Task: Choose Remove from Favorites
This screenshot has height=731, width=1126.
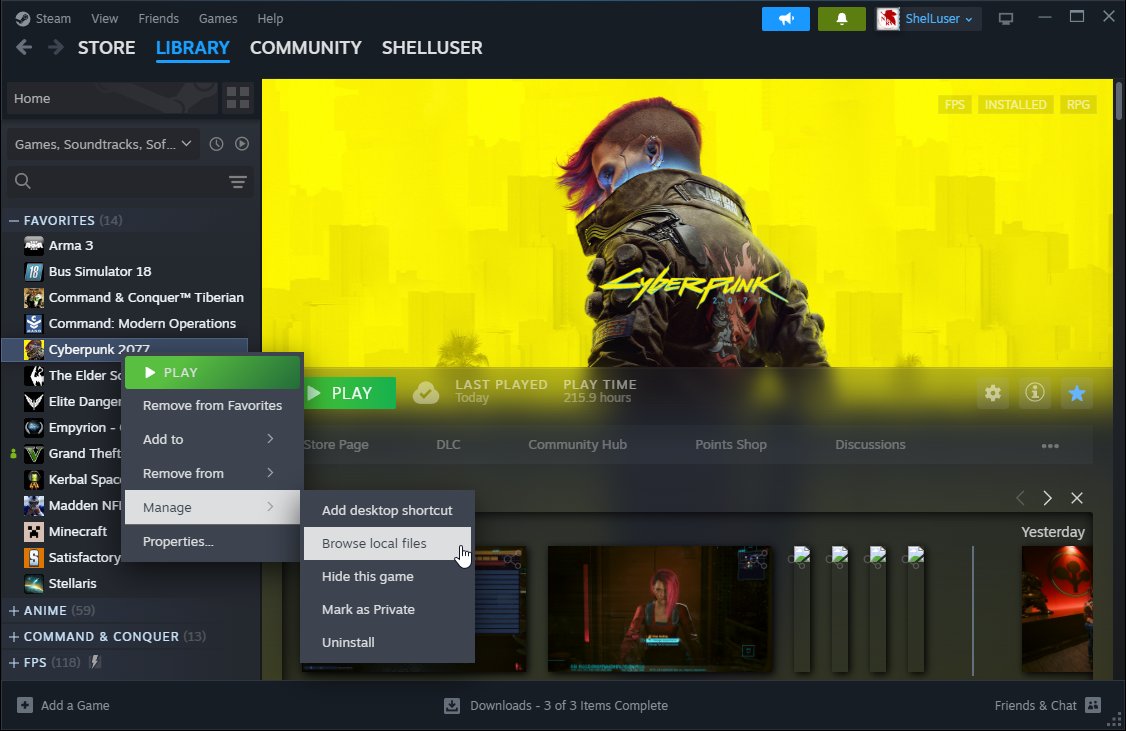Action: coord(213,405)
